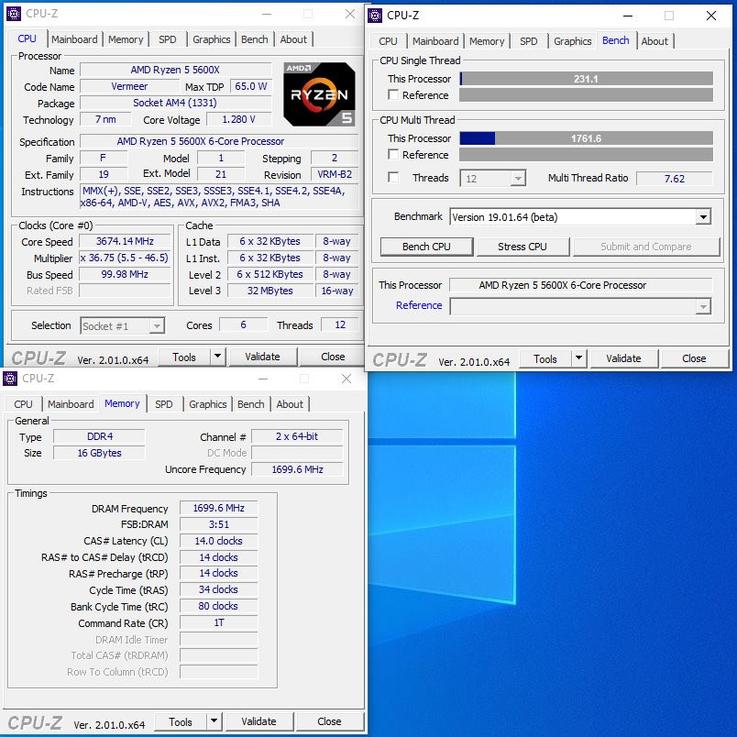Click the CPU-Z icon in Bench window titlebar
Viewport: 737px width, 737px height.
coord(376,15)
